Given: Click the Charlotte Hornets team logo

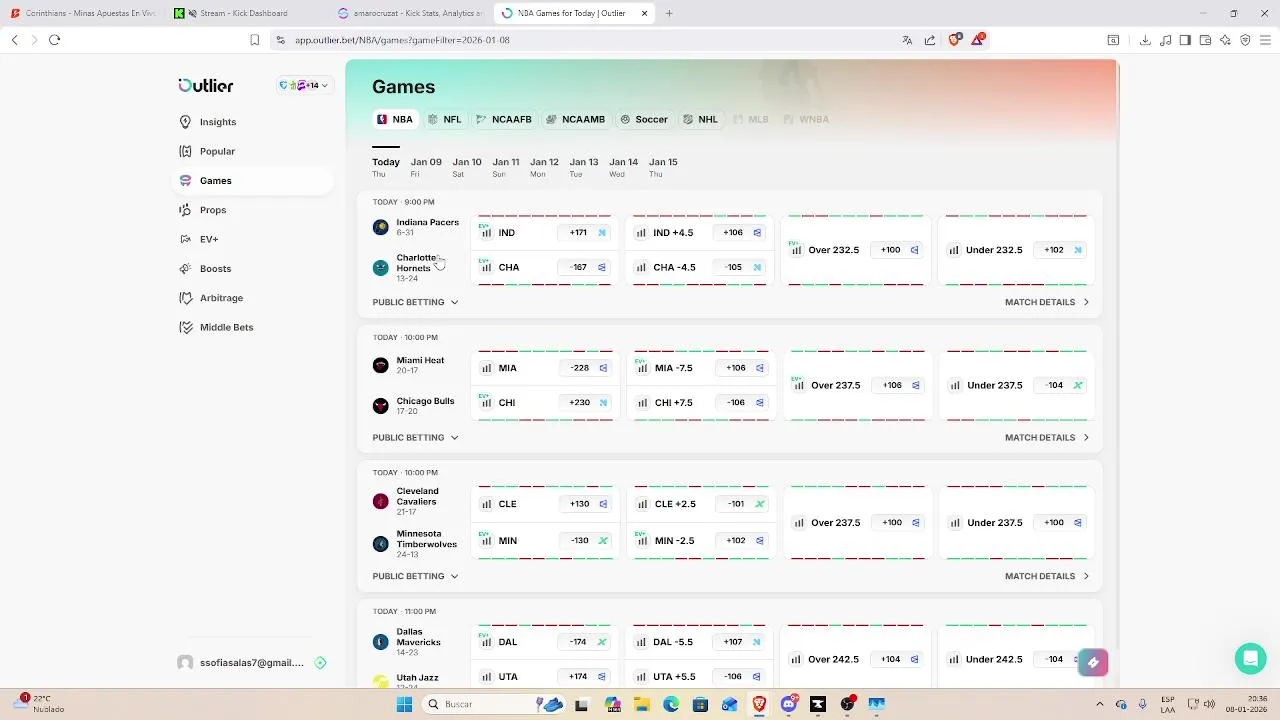Looking at the screenshot, I should coord(381,268).
